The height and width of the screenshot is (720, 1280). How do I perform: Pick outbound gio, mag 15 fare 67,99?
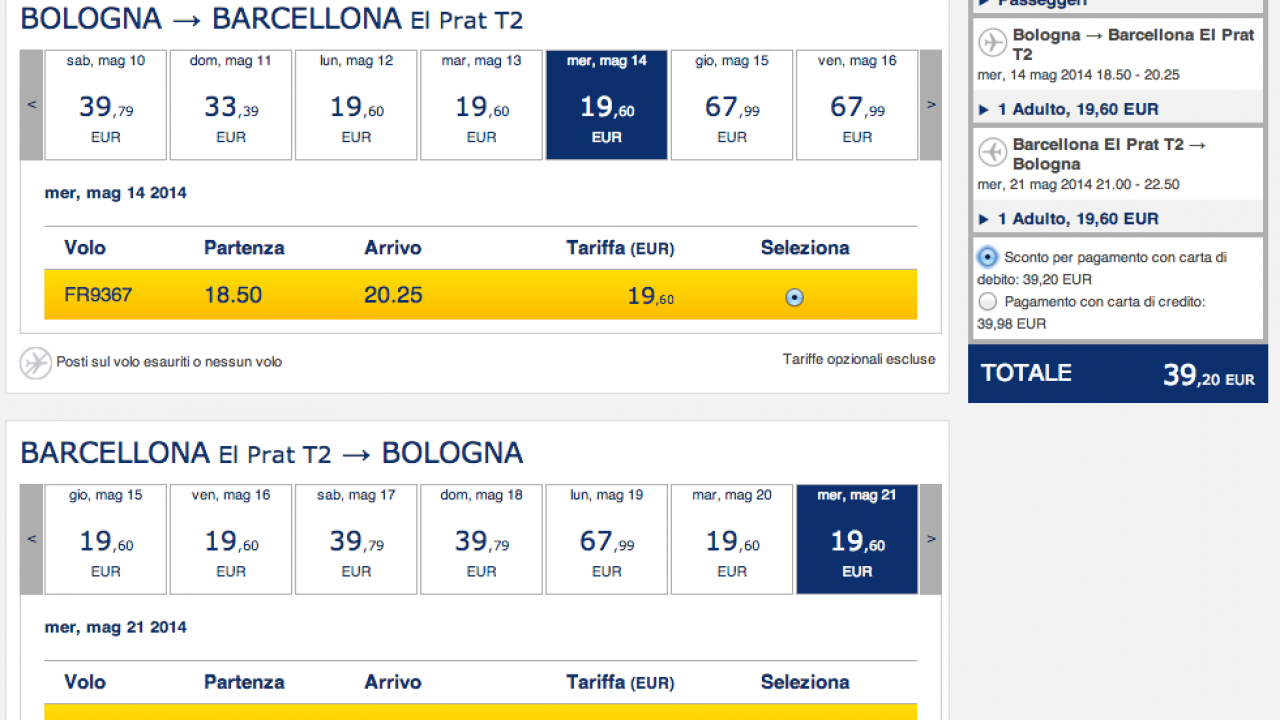[732, 105]
